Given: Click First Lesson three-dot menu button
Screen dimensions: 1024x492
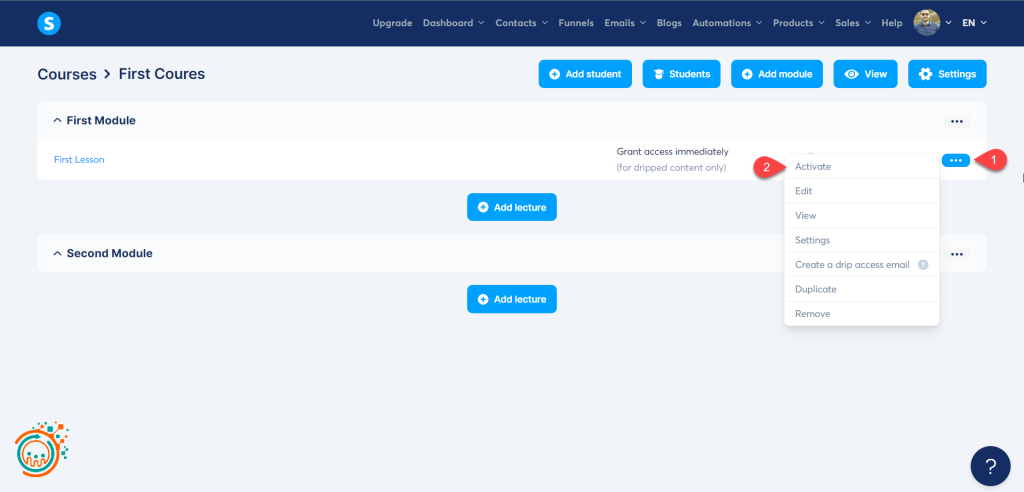Looking at the screenshot, I should pos(956,160).
